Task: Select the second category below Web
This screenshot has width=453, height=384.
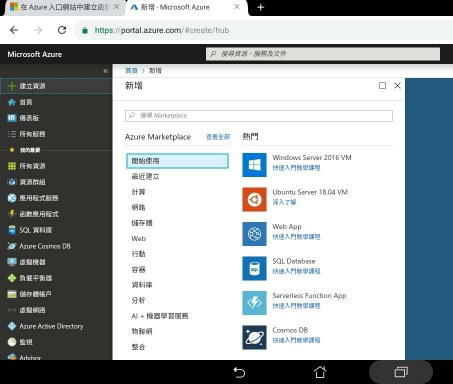Action: pos(138,269)
